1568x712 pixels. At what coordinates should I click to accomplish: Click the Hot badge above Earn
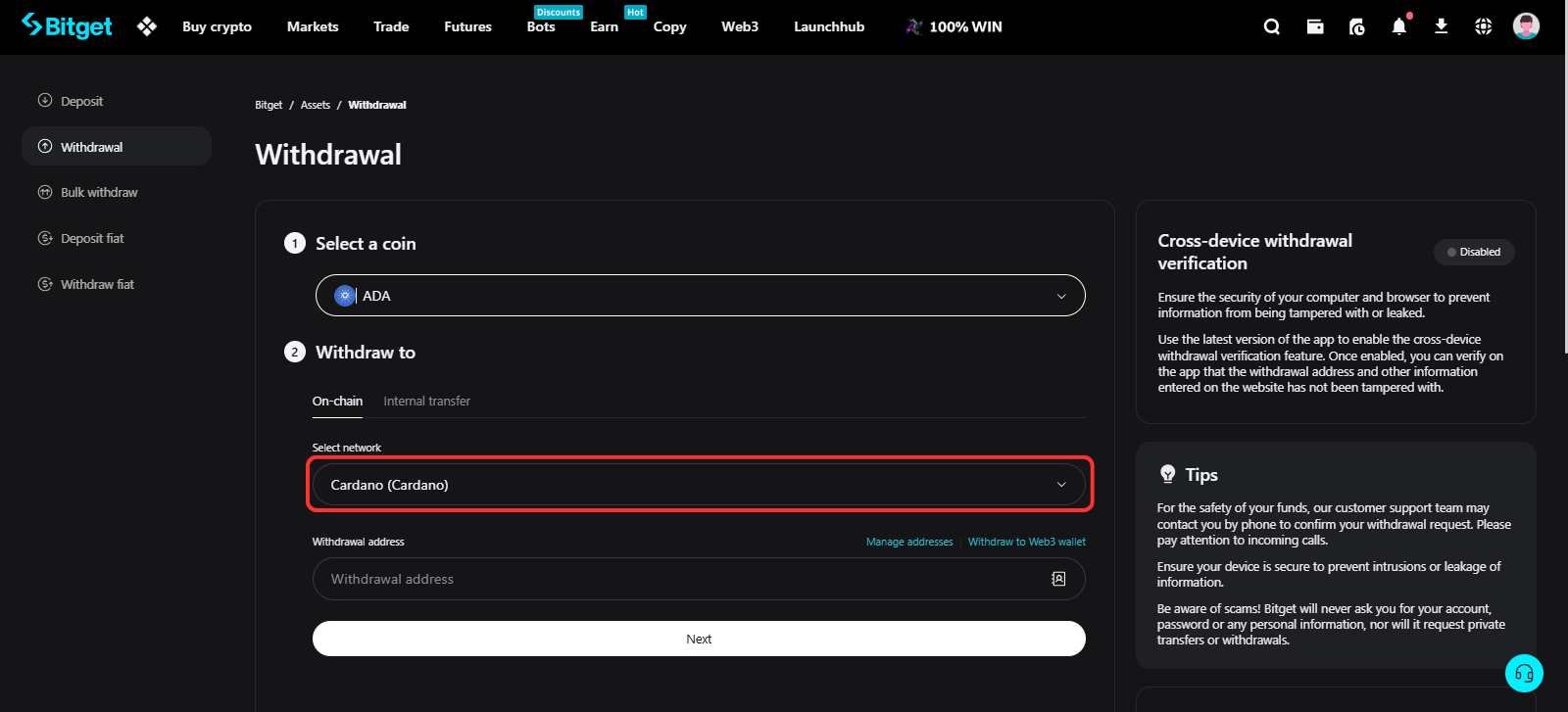coord(635,12)
